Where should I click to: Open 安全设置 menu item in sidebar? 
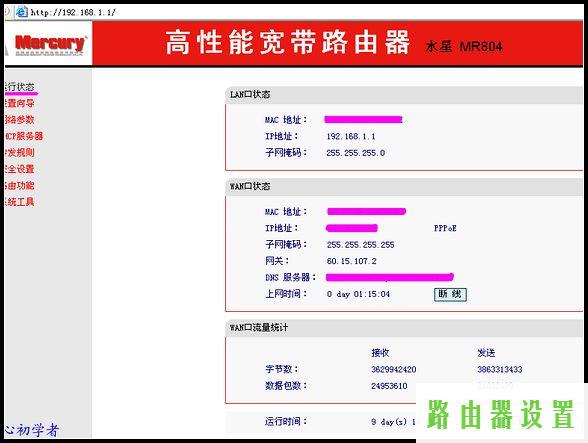coord(20,169)
